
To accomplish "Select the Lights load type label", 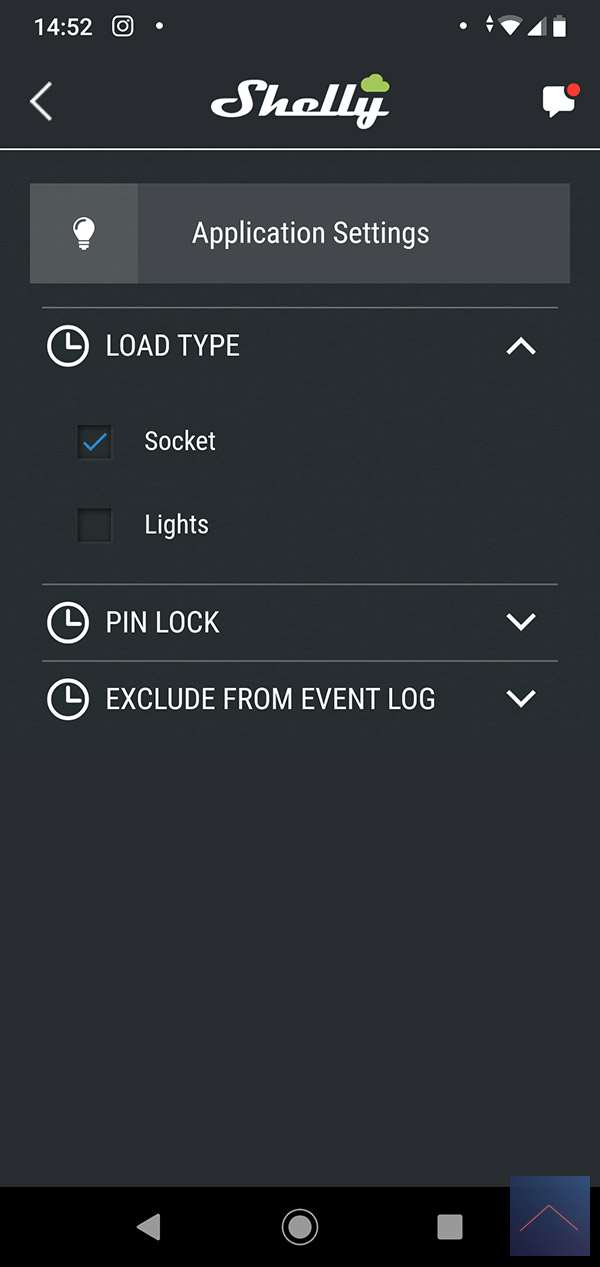I will (176, 525).
